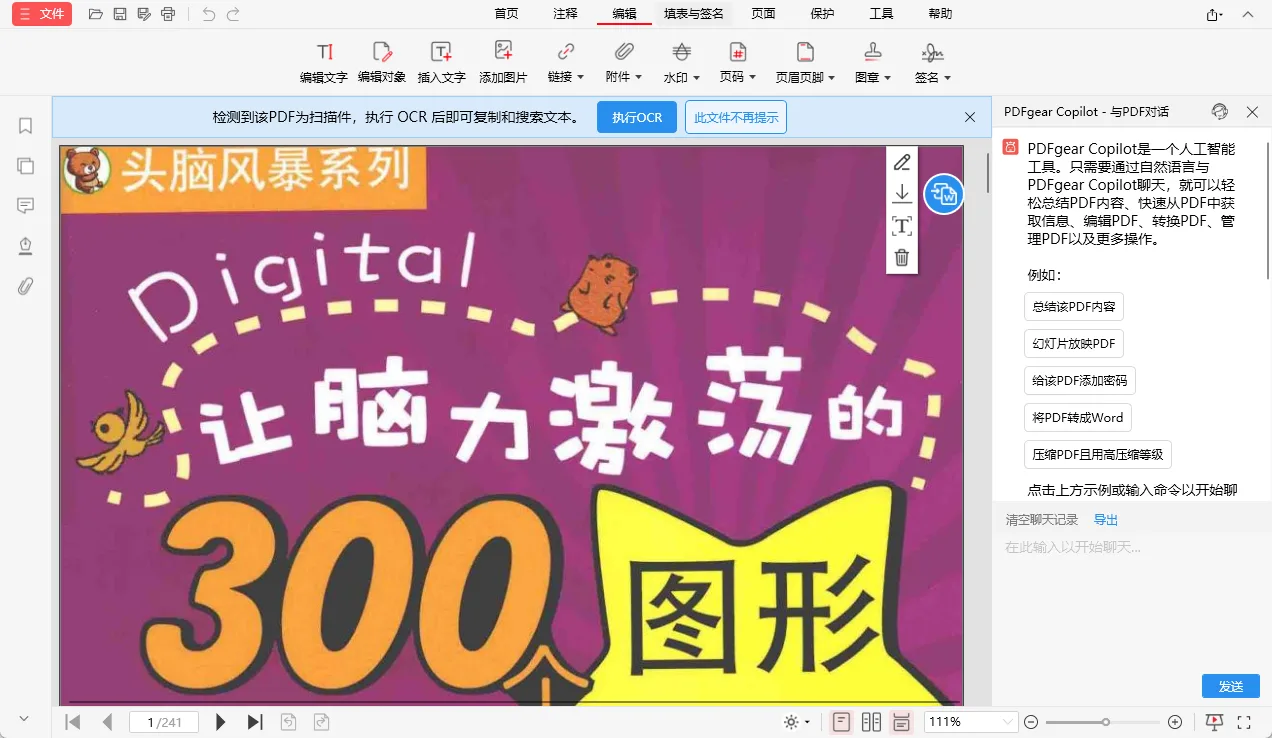This screenshot has height=738, width=1272.
Task: Click the 给该PDF添加密码 suggestion
Action: click(1080, 381)
